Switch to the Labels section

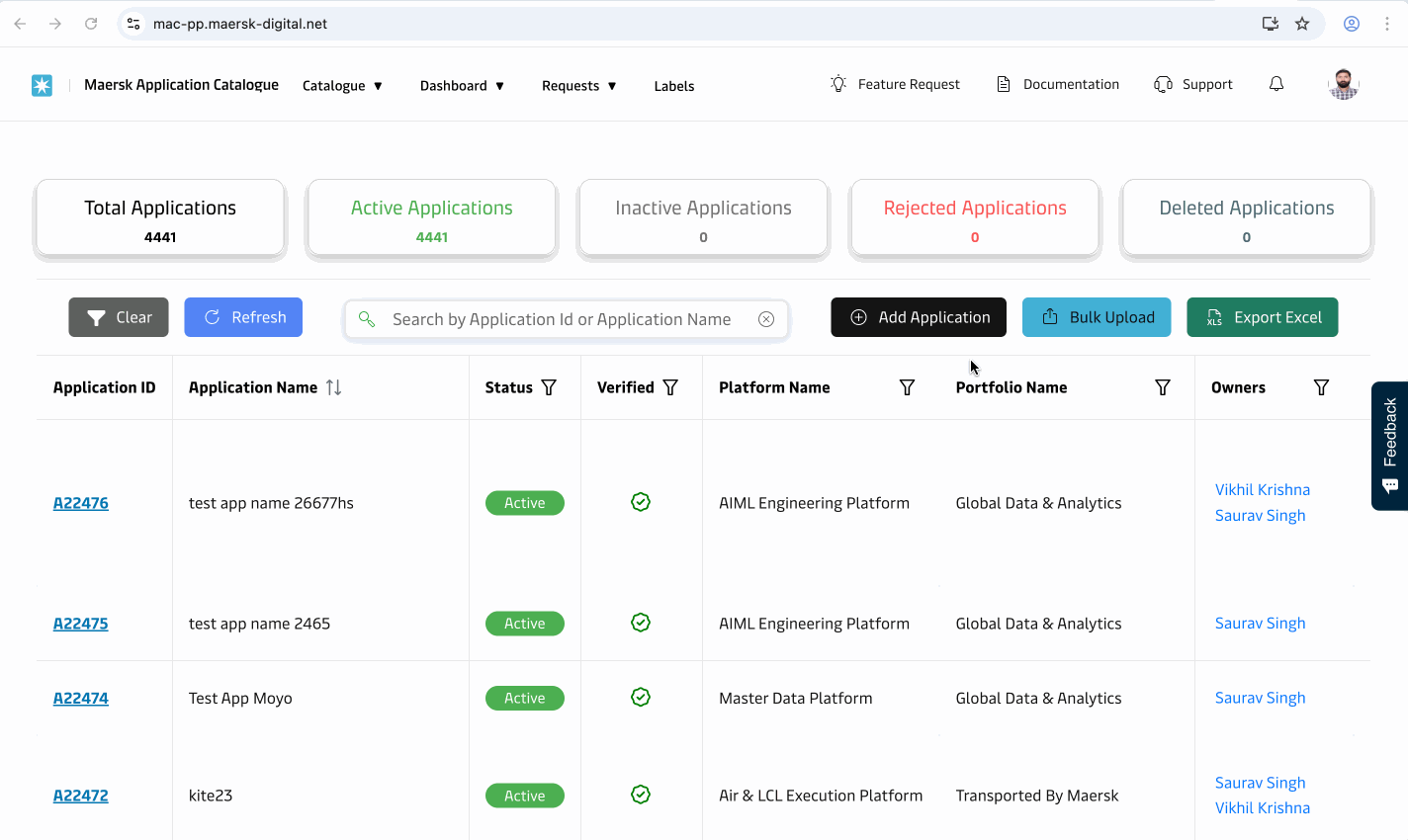click(673, 86)
